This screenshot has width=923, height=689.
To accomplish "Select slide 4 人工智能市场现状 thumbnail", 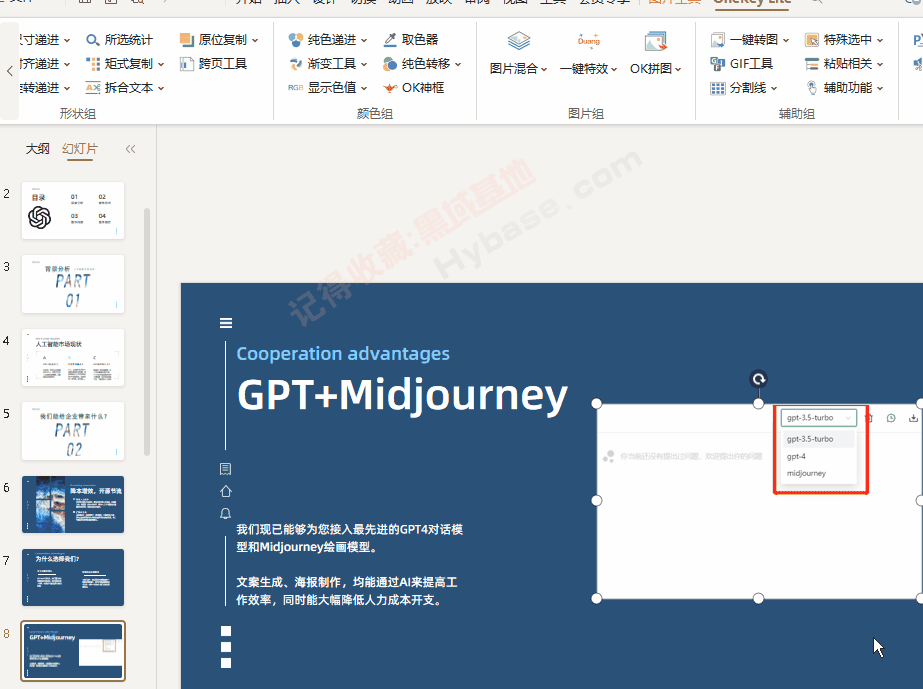I will (73, 357).
